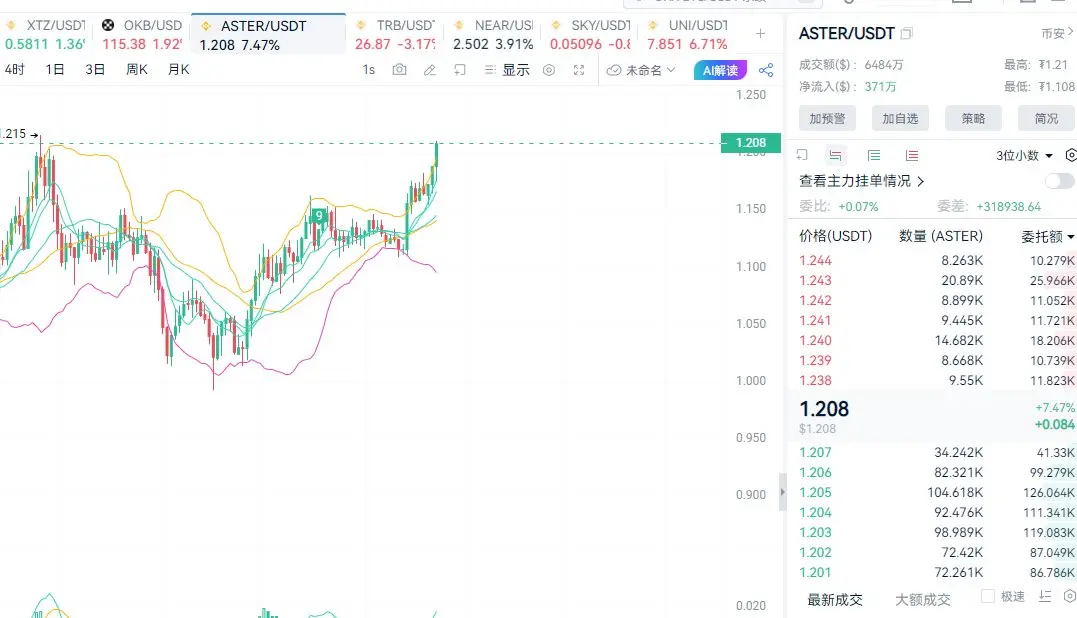
Task: Click the 价格(USDT) column header
Action: click(x=835, y=236)
